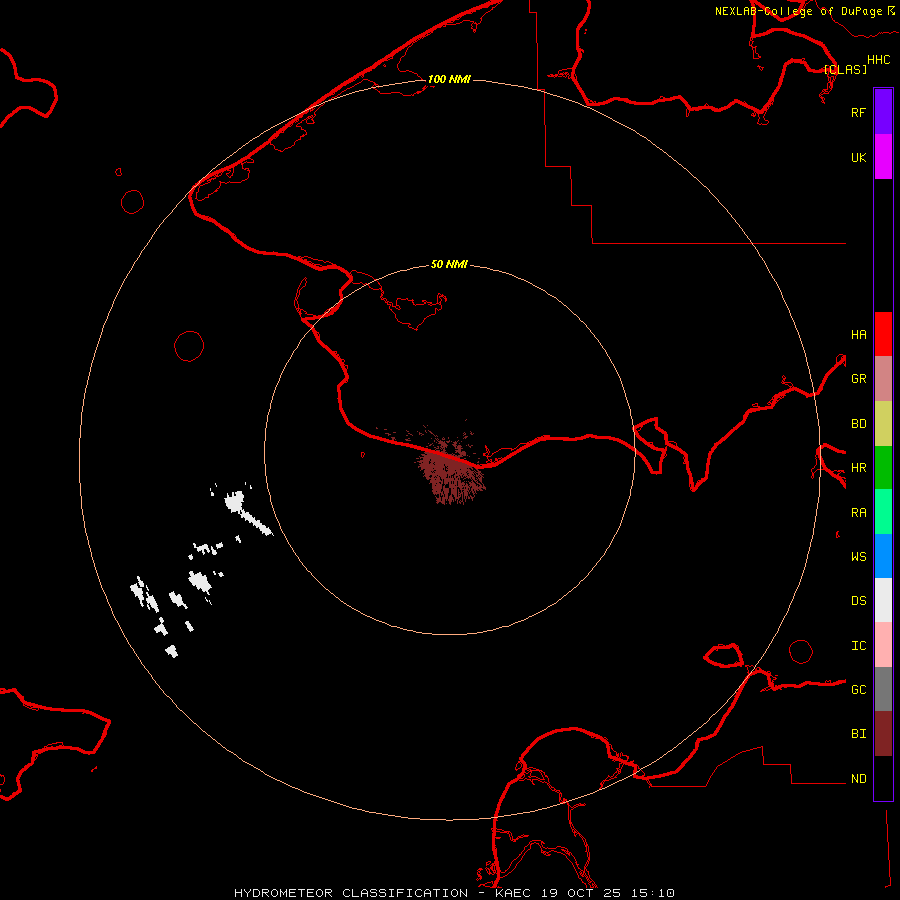Click the IC legend label
The width and height of the screenshot is (900, 900).
(x=858, y=646)
